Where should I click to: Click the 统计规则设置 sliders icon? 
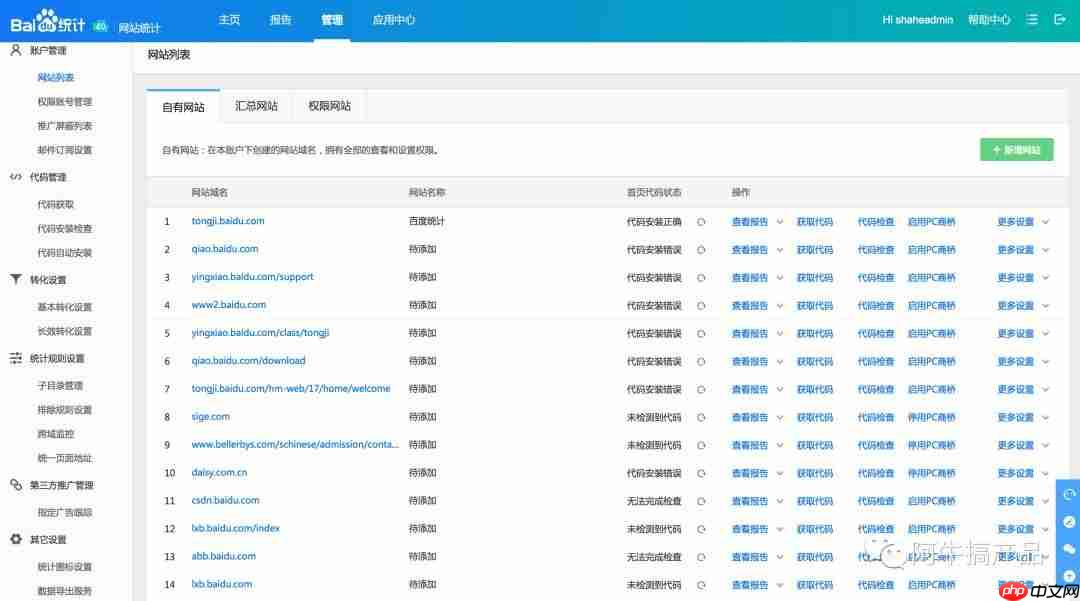16,358
